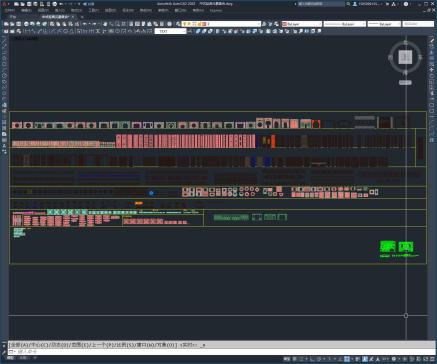The width and height of the screenshot is (437, 364).
Task: Open the TEXT style dropdown
Action: (171, 31)
